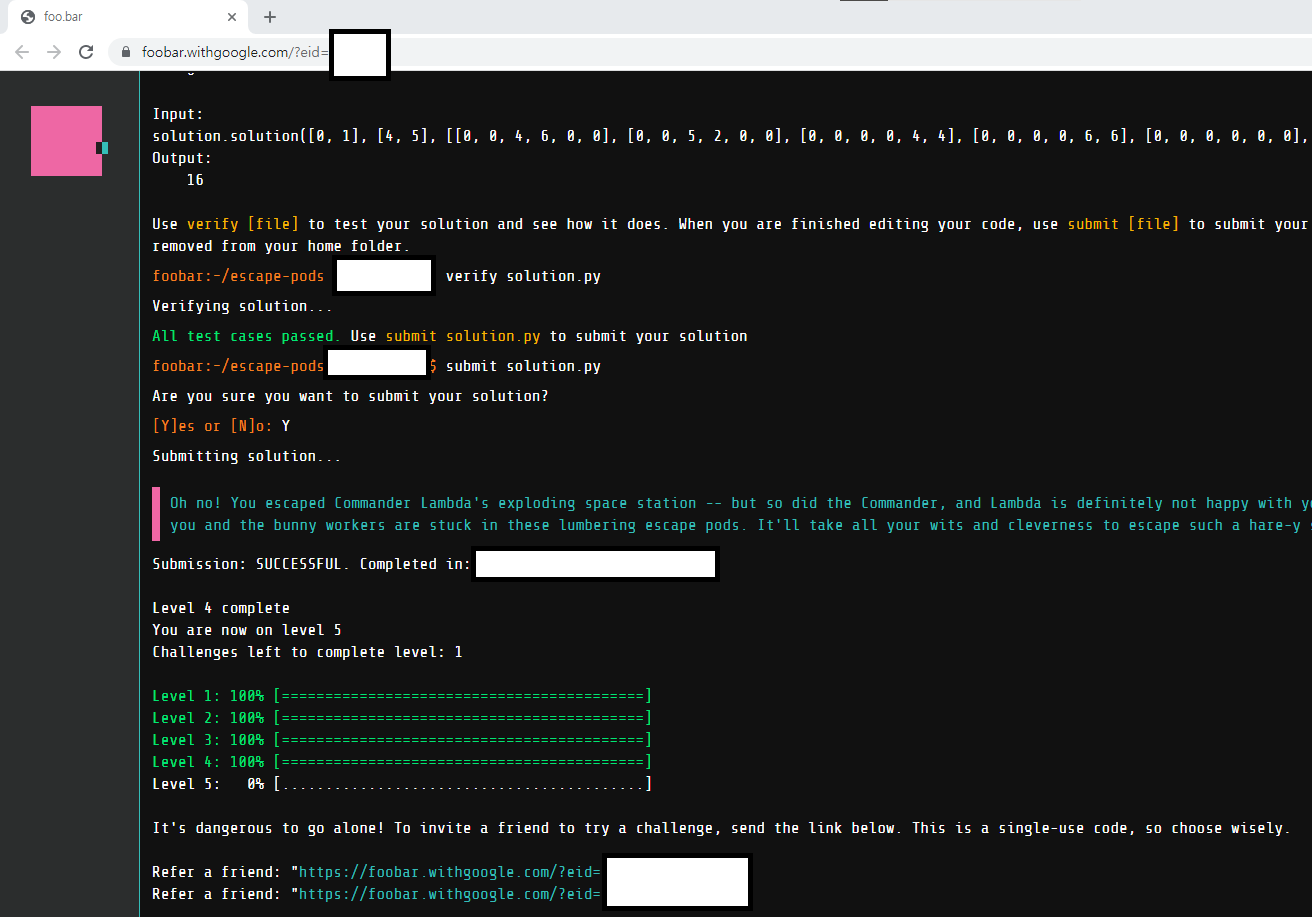Click the orange 'verify [file]' text
Image resolution: width=1312 pixels, height=917 pixels.
(x=243, y=224)
